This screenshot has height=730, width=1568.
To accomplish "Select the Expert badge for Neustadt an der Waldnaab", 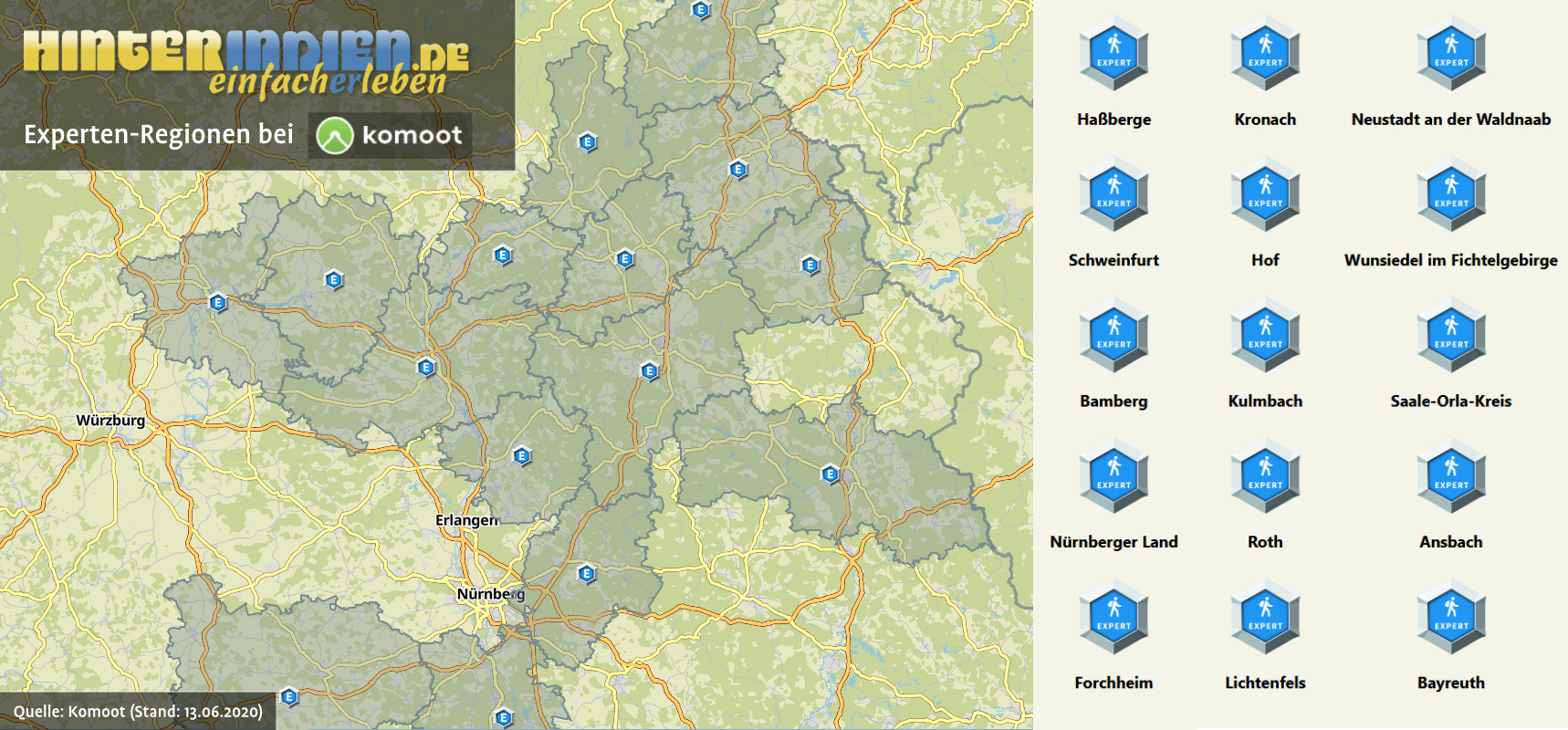I will (x=1451, y=53).
